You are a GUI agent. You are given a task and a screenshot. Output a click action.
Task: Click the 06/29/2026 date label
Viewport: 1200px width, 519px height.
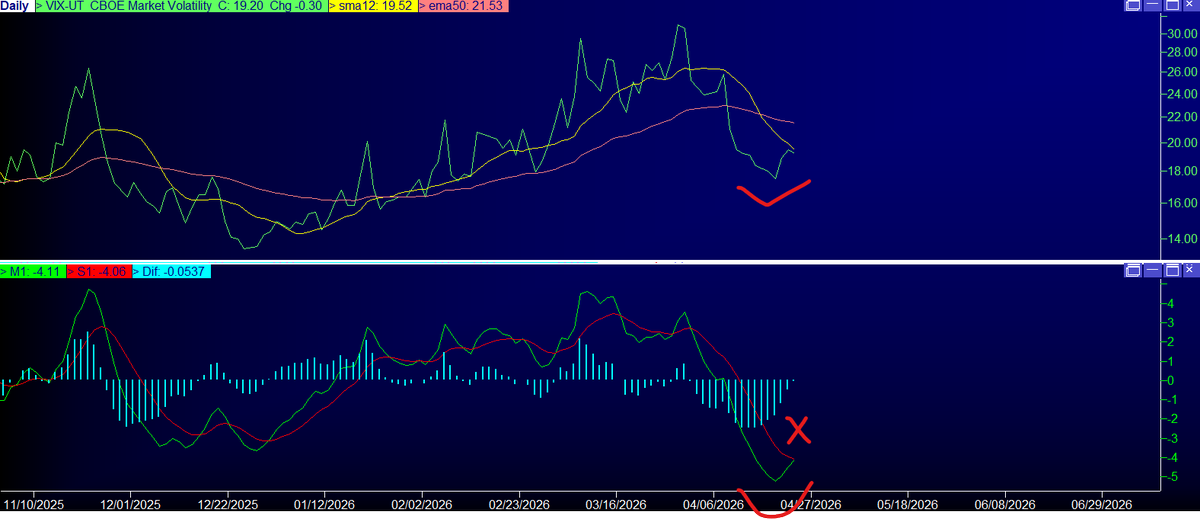[x=1102, y=506]
